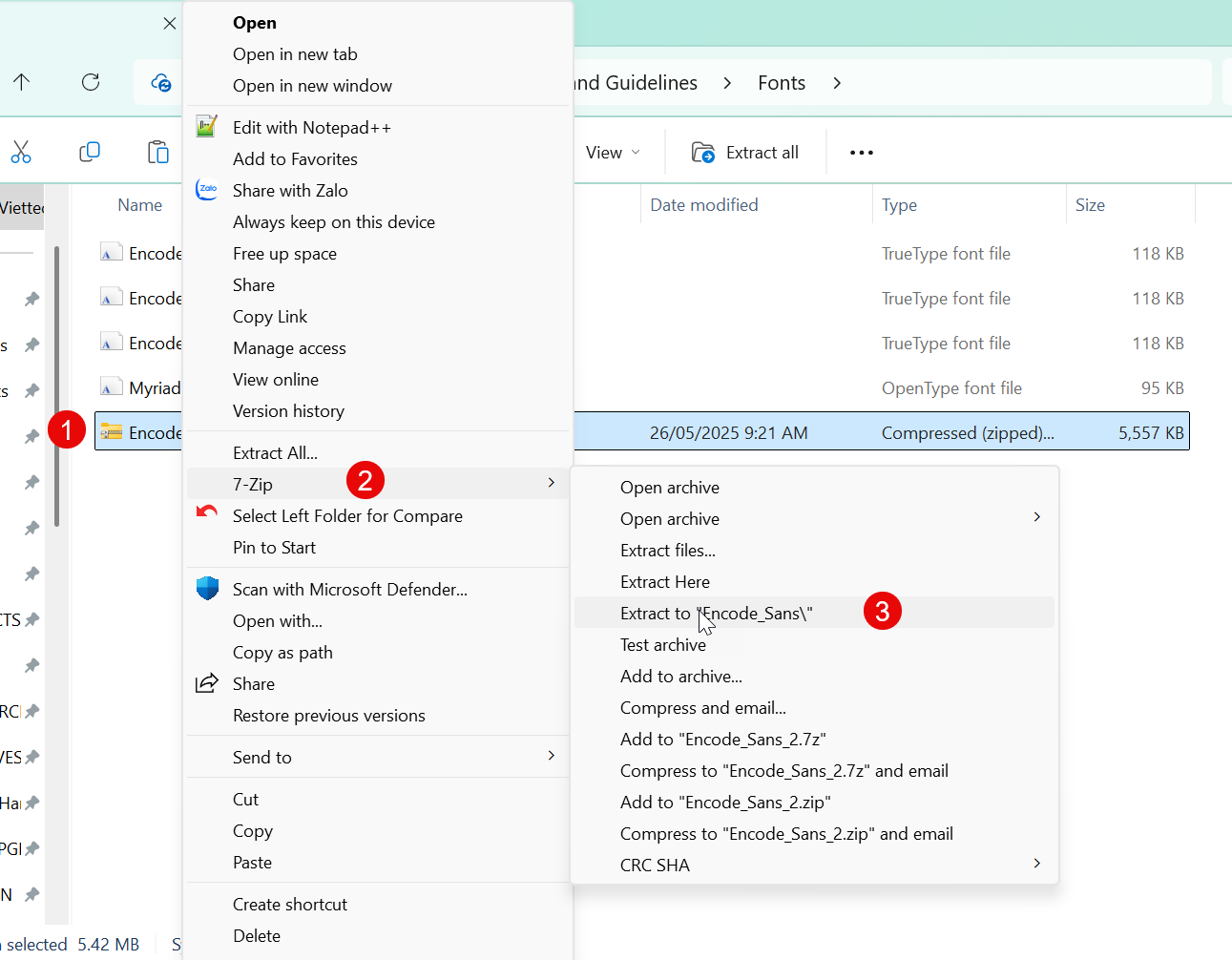This screenshot has height=960, width=1232.
Task: Click the Guidelines breadcrumb segment
Action: tap(636, 83)
